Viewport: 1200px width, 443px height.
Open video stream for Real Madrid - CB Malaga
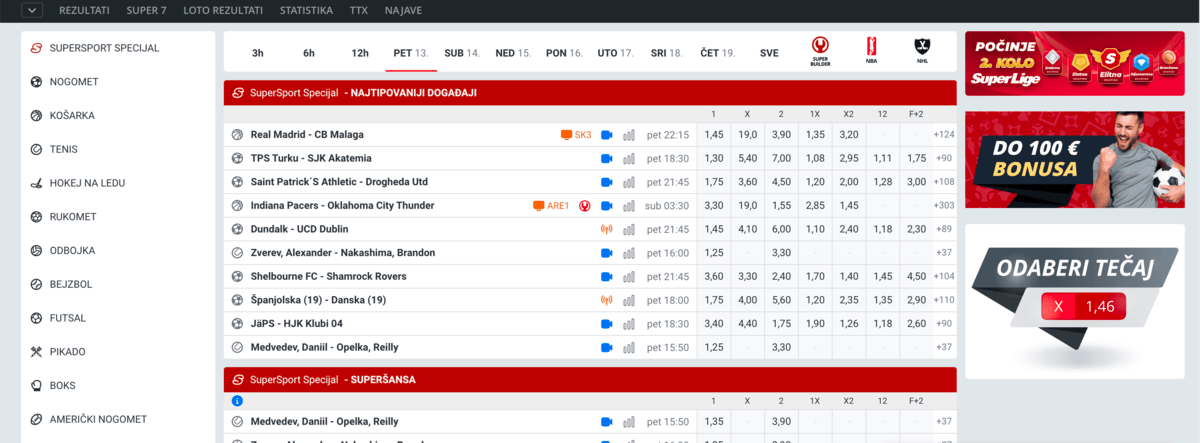pos(606,135)
